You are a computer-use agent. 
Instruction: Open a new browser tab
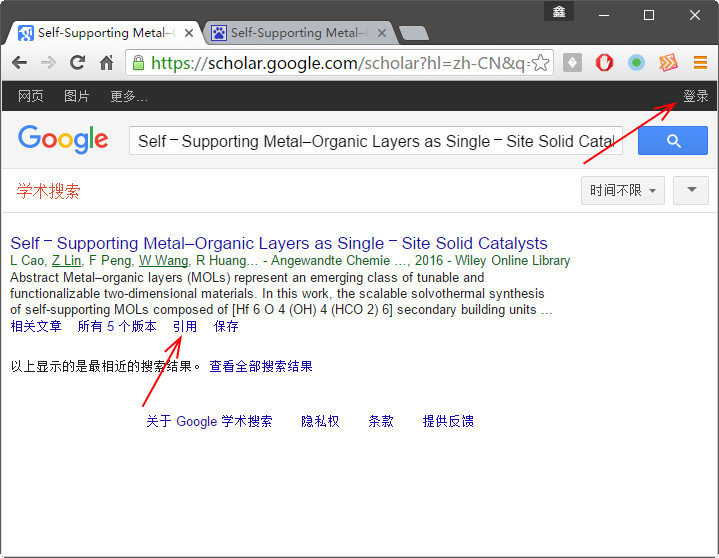[x=414, y=33]
